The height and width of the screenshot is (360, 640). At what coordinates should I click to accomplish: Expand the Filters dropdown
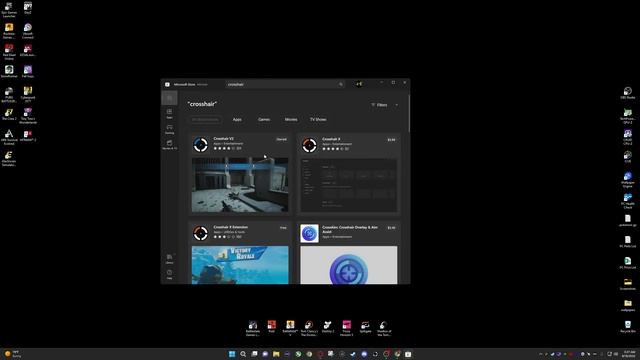coord(384,105)
